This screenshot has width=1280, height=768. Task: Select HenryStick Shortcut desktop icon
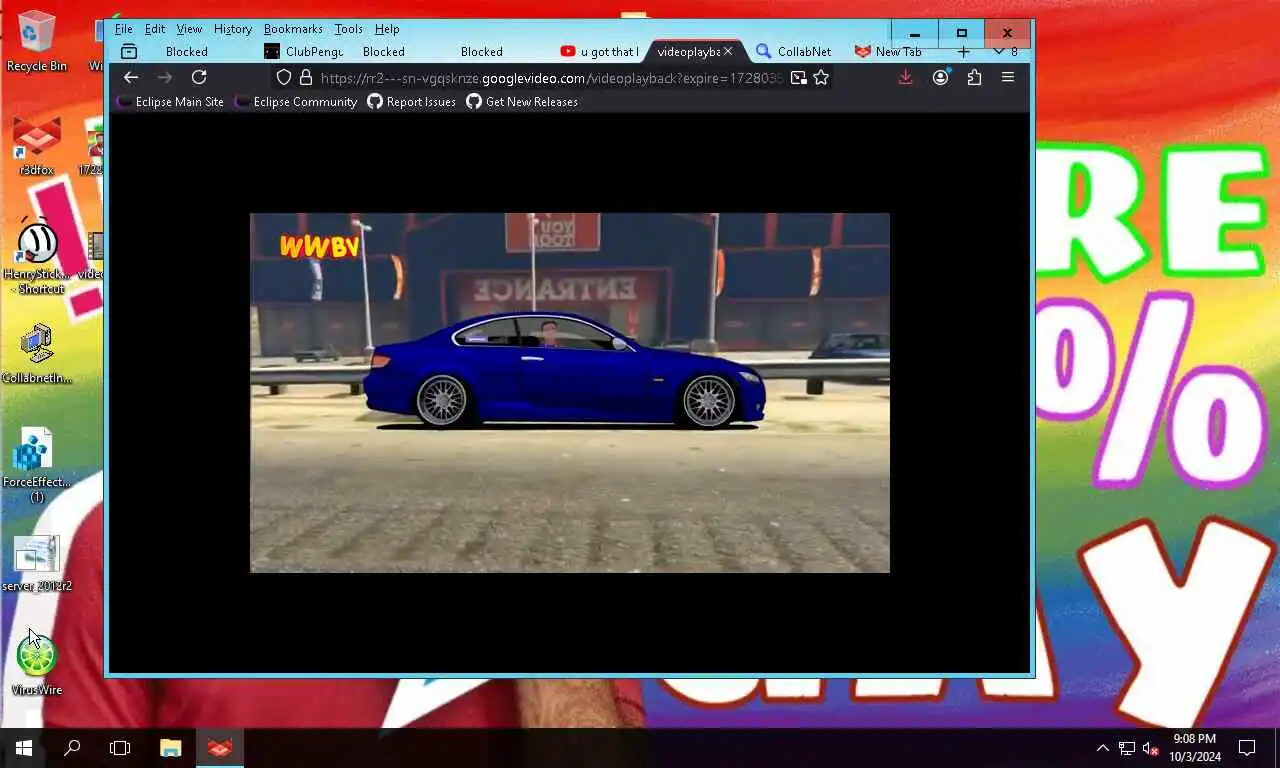pos(37,256)
